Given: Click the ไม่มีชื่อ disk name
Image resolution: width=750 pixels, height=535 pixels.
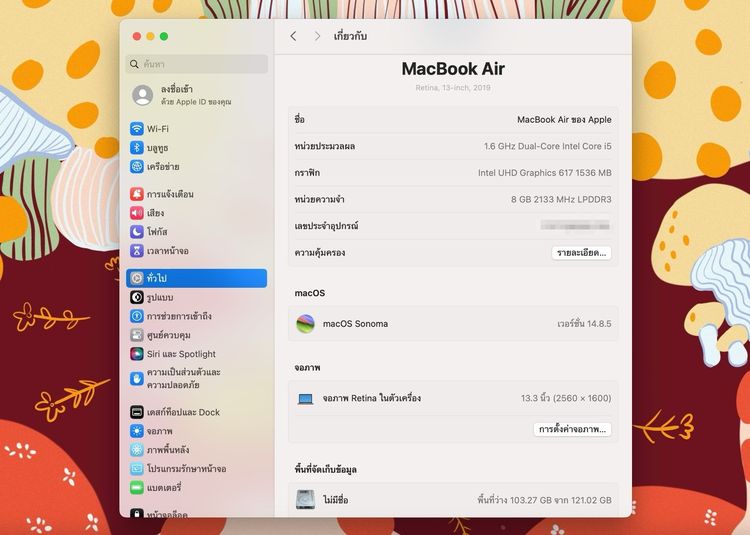Looking at the screenshot, I should tap(335, 500).
